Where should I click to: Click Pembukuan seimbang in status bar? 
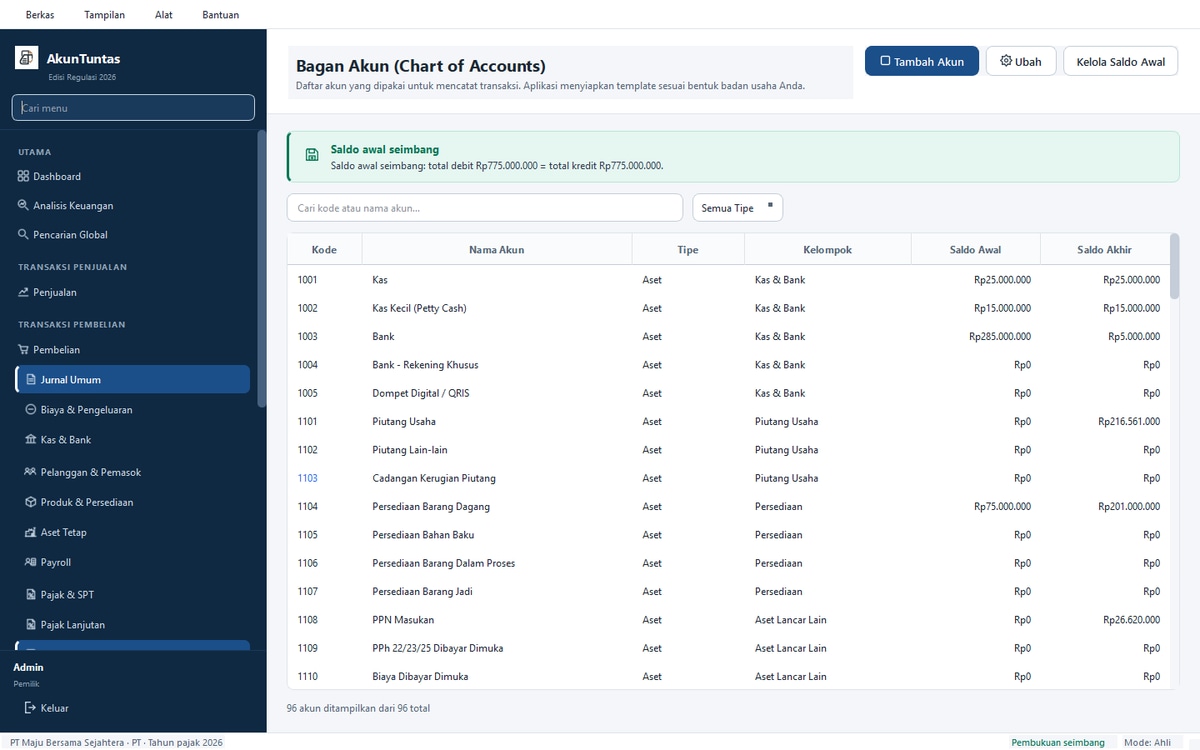tap(1058, 742)
